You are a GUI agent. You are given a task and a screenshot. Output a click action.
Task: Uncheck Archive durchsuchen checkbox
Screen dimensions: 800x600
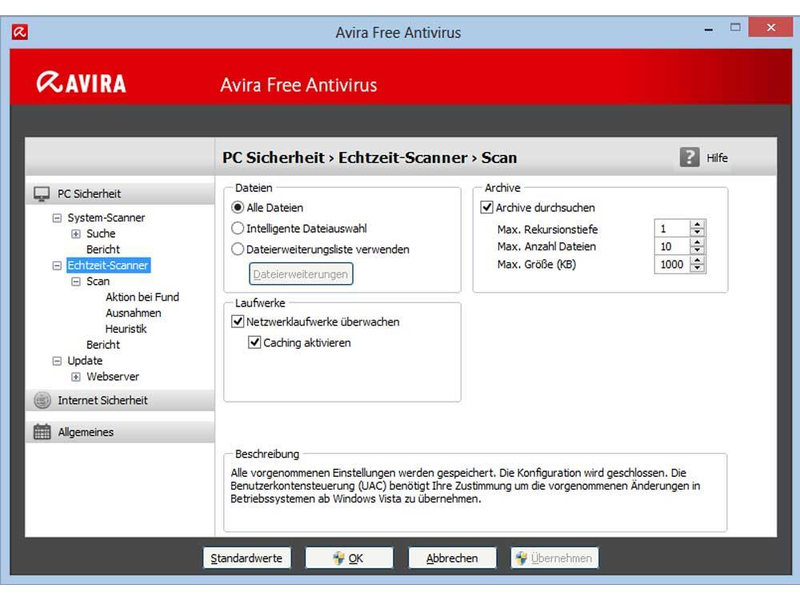(x=487, y=208)
